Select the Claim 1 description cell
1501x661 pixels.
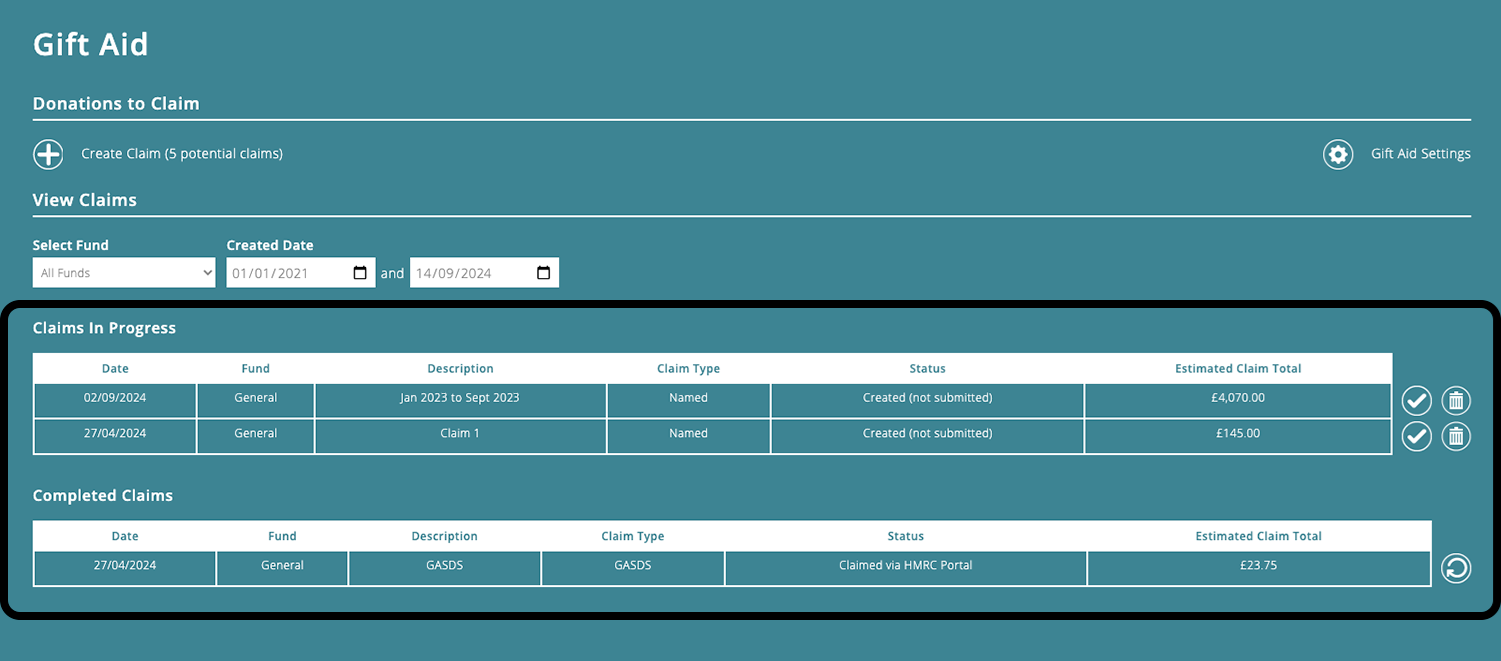pos(460,434)
